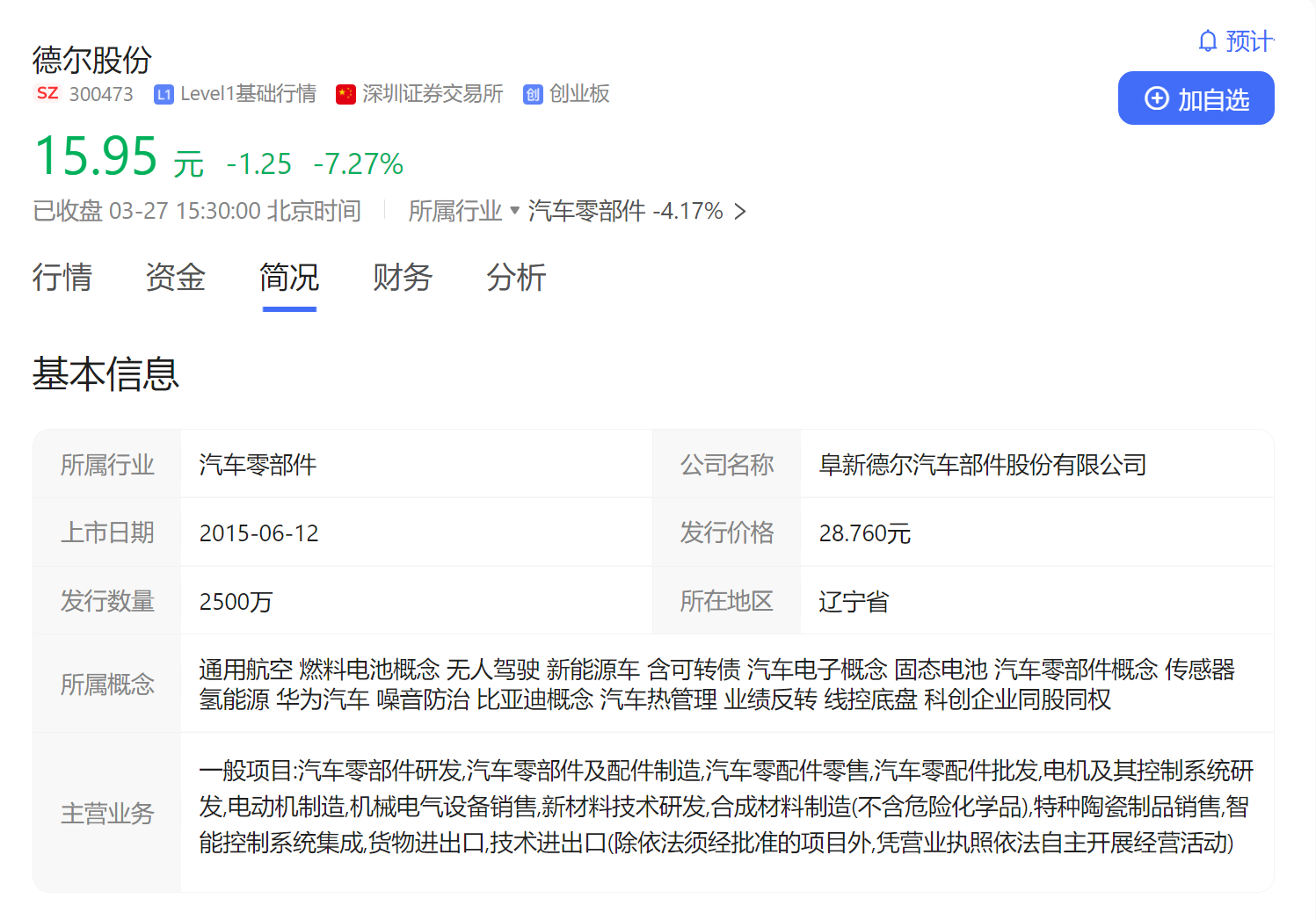Click the 含可转债 concept tag
Screen dimensions: 1316x920
(x=694, y=670)
